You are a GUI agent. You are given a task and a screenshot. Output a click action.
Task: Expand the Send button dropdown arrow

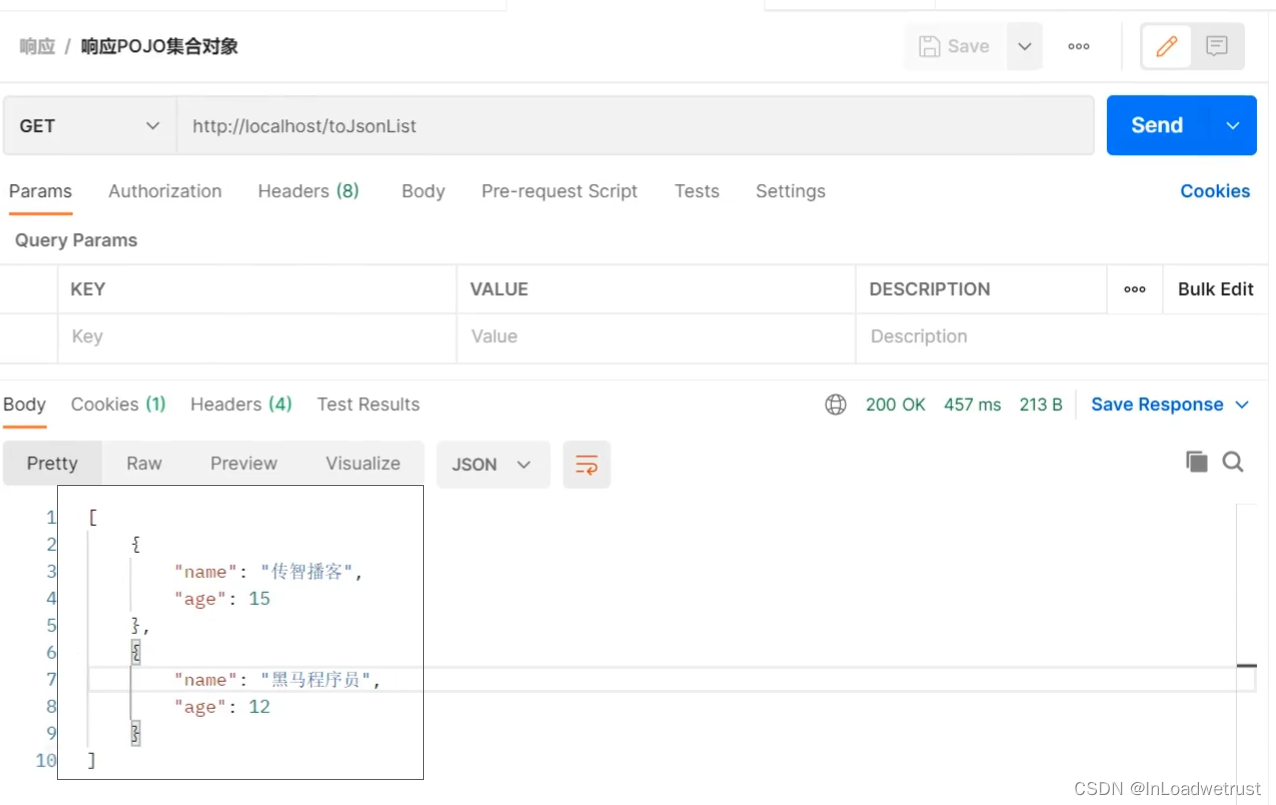point(1233,125)
